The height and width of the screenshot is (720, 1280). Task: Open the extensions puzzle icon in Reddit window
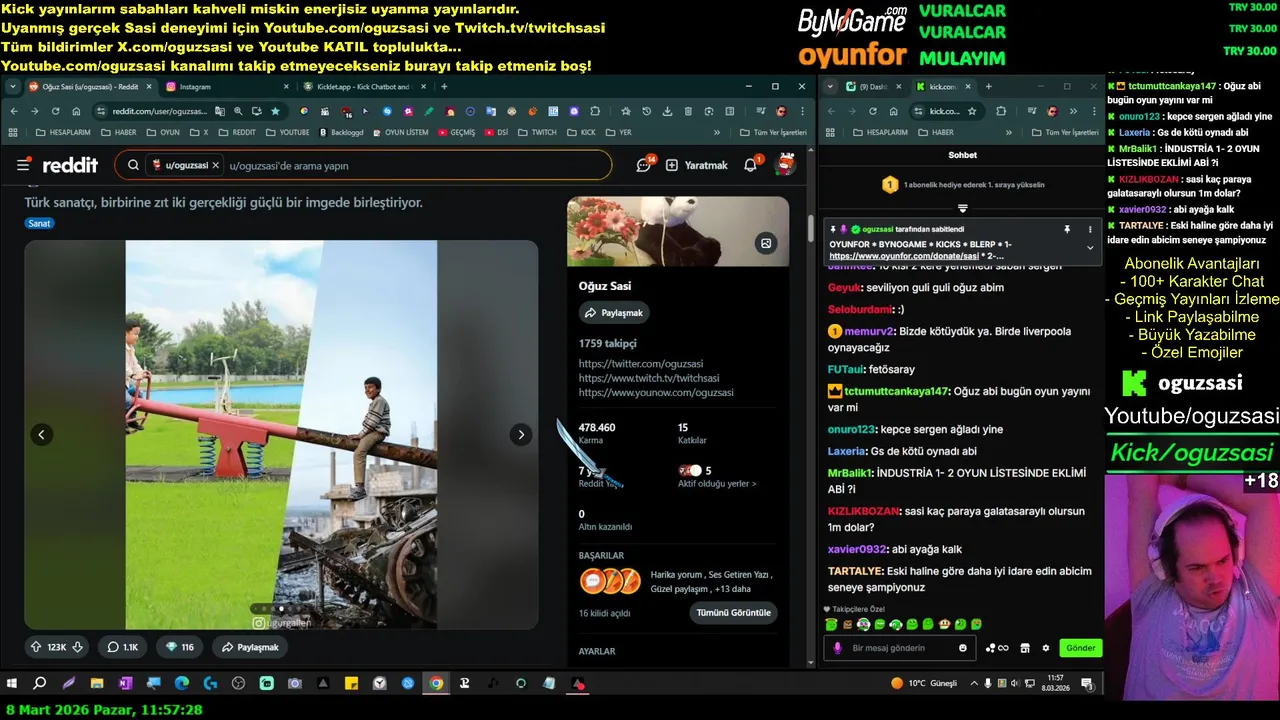[595, 111]
